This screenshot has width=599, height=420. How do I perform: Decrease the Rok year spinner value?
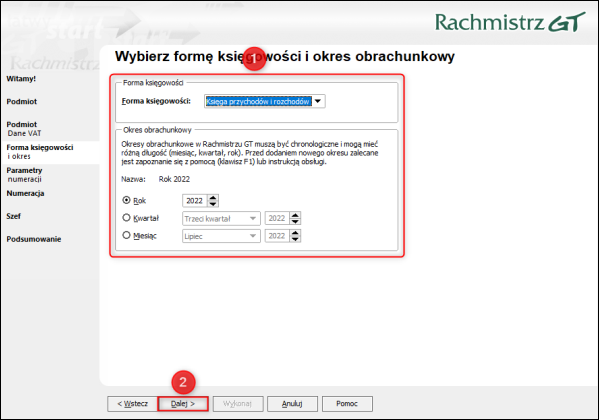tap(213, 204)
